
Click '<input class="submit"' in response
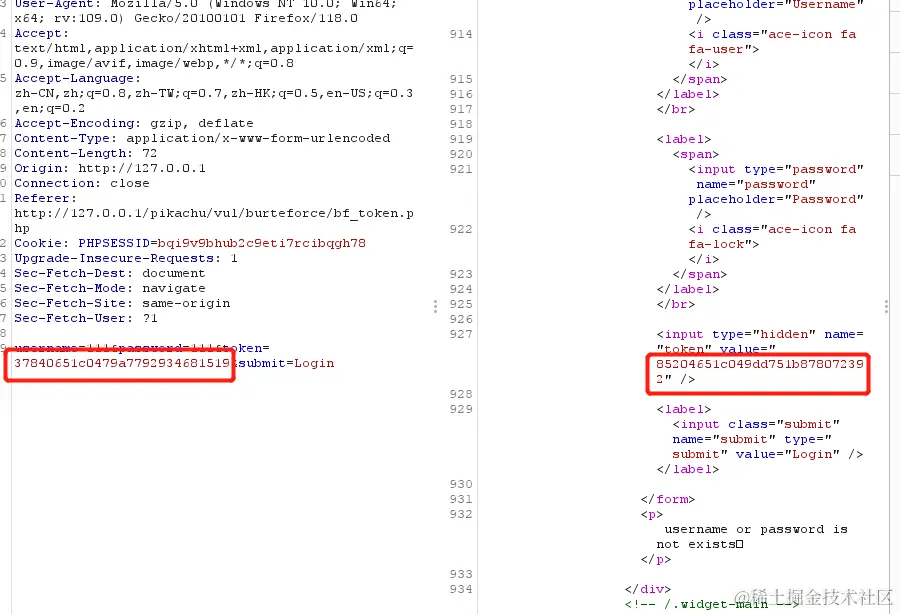click(756, 423)
